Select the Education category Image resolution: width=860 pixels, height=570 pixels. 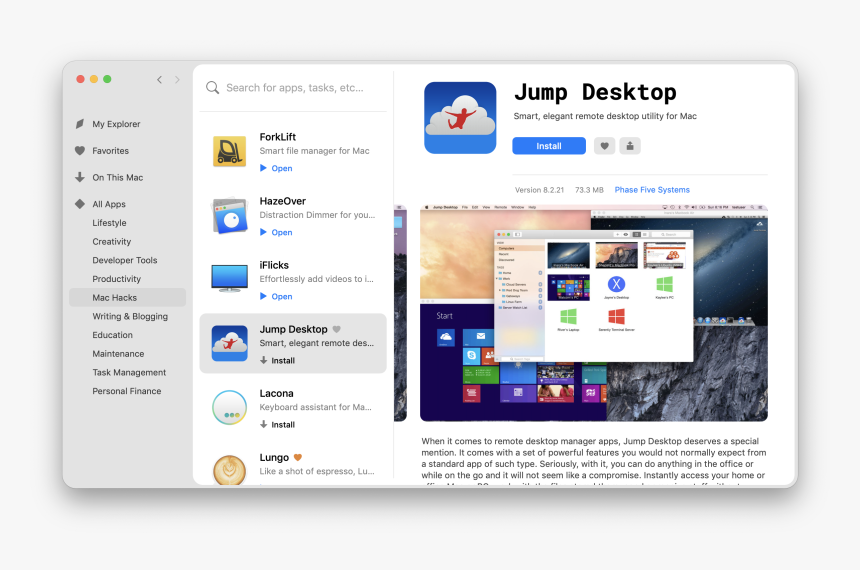coord(112,335)
